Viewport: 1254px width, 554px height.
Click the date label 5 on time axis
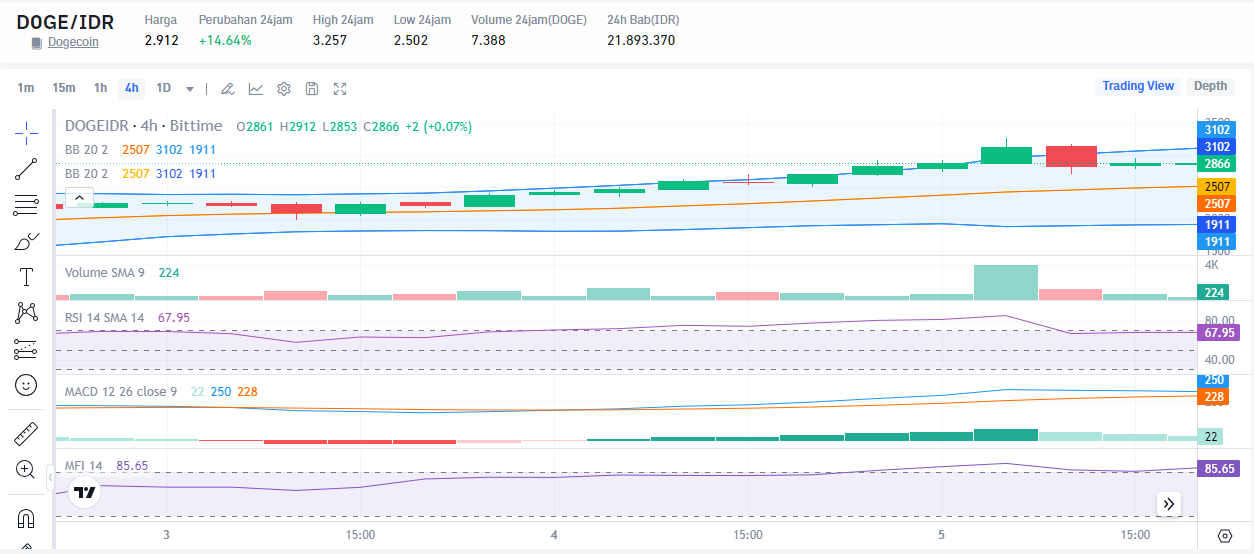[x=941, y=535]
